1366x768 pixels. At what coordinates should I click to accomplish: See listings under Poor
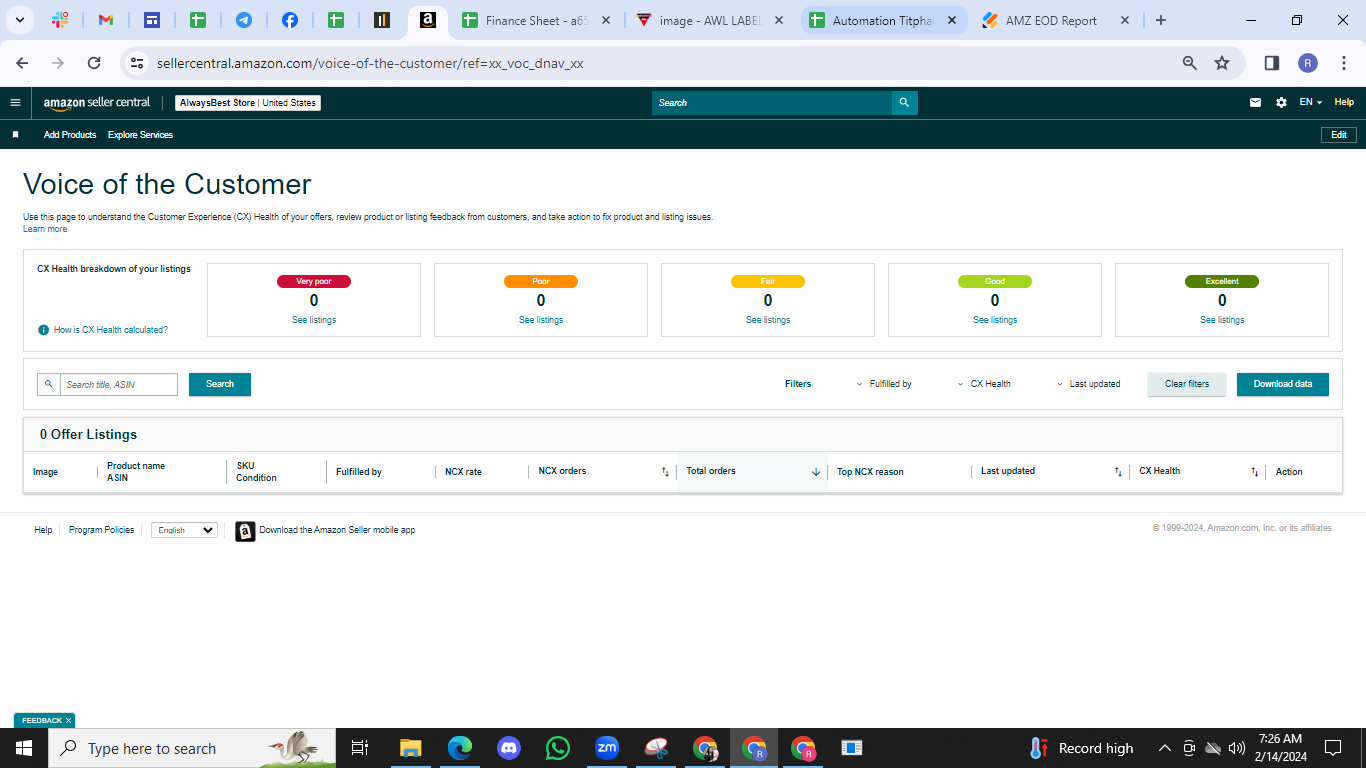point(541,320)
